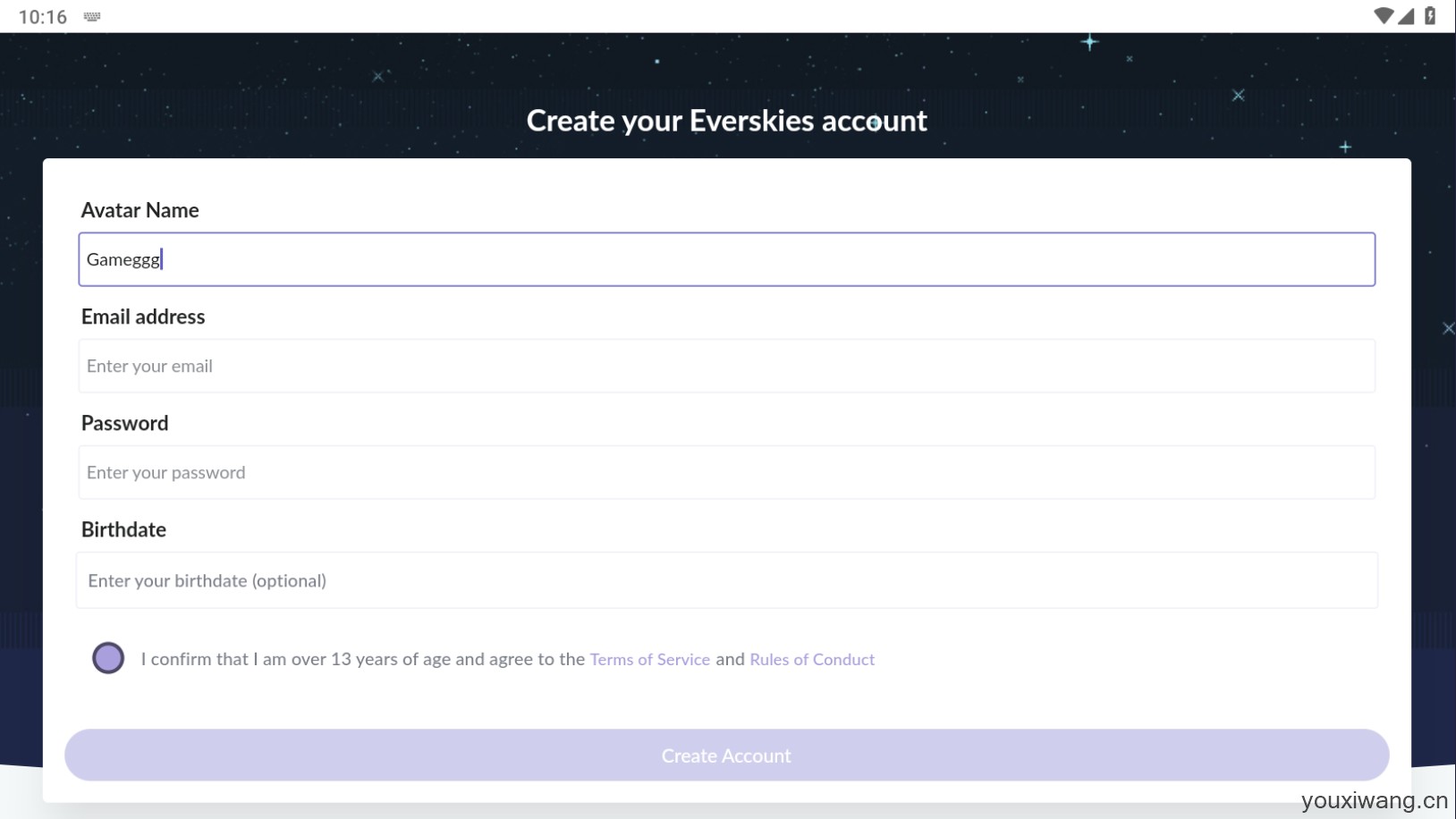Tap the battery charging icon
The width and height of the screenshot is (1456, 819).
pos(1430,16)
